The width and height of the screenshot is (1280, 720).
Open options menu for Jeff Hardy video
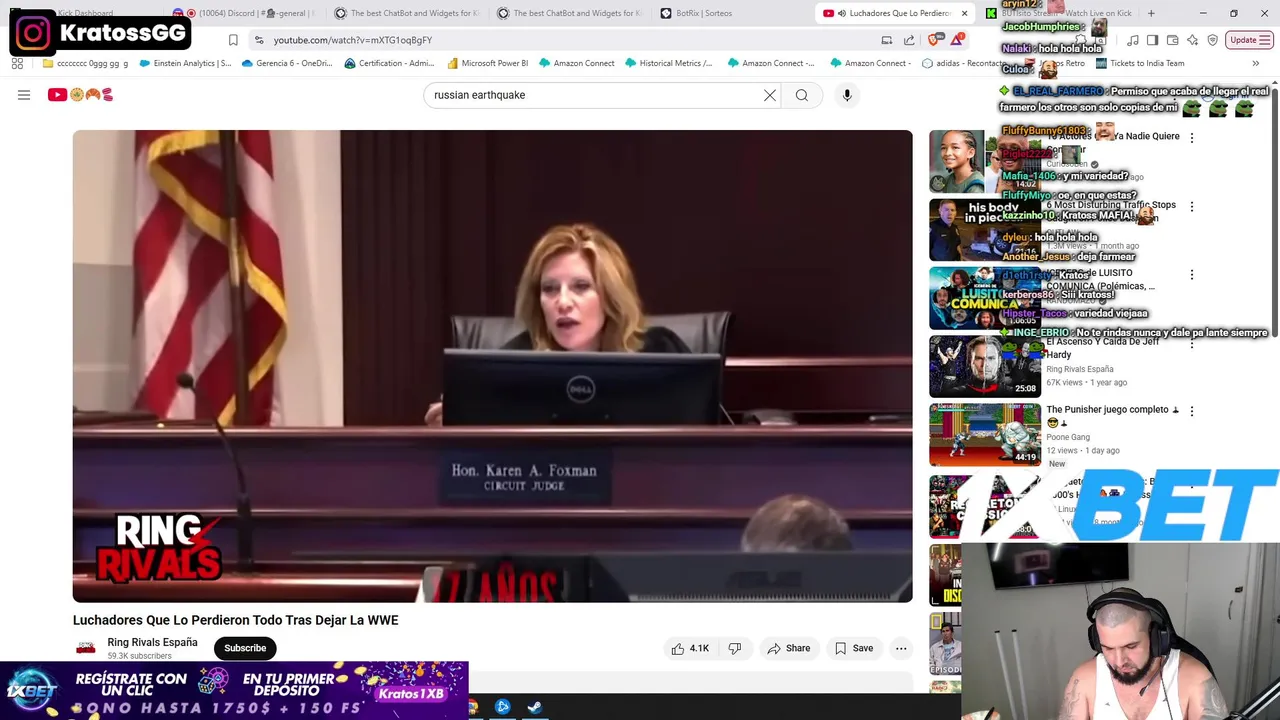click(x=1191, y=343)
